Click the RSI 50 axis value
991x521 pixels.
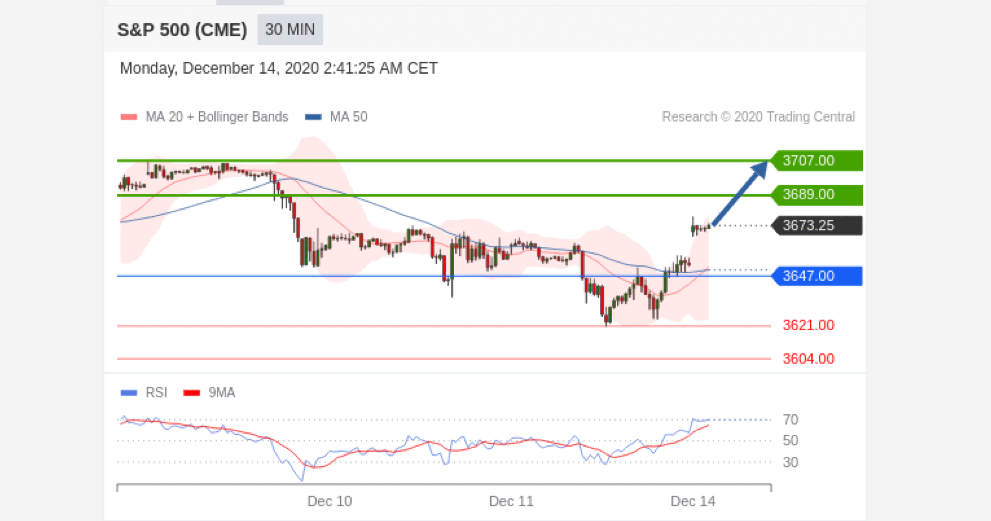[790, 441]
